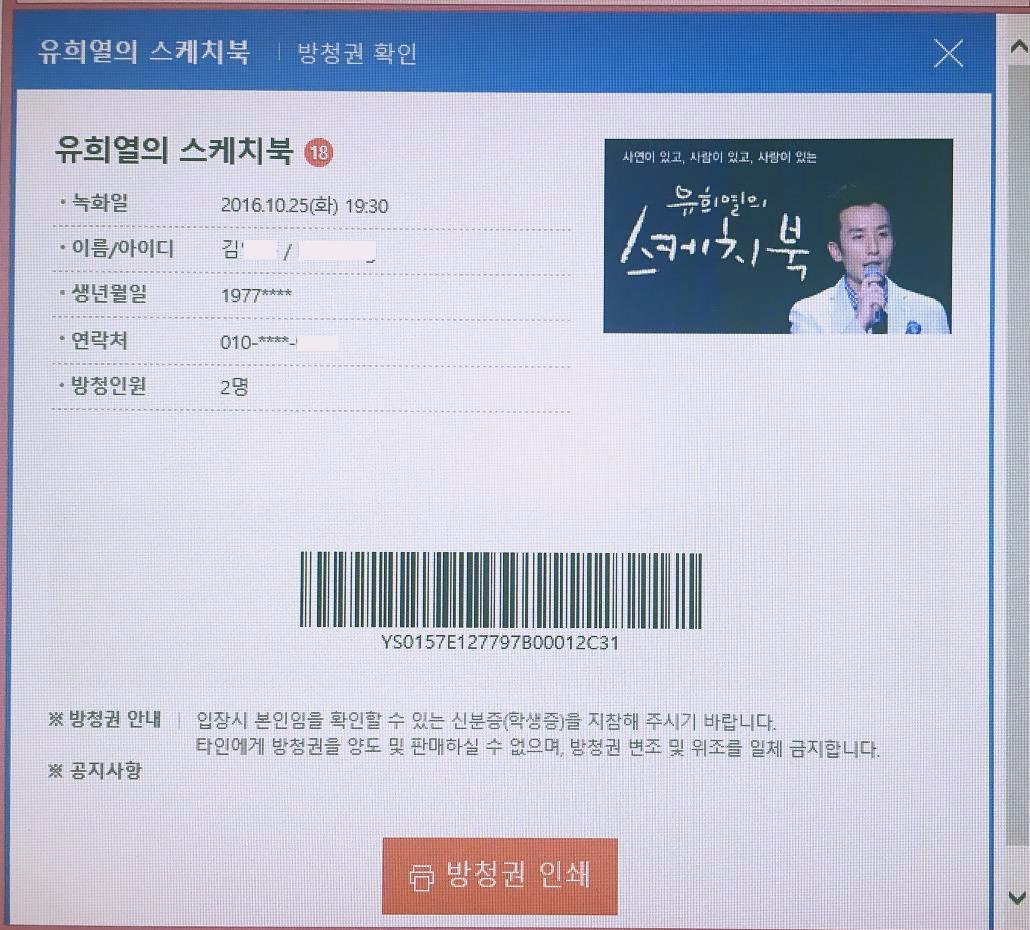This screenshot has height=930, width=1030.
Task: Click the ID verification notice sentence
Action: pos(486,721)
